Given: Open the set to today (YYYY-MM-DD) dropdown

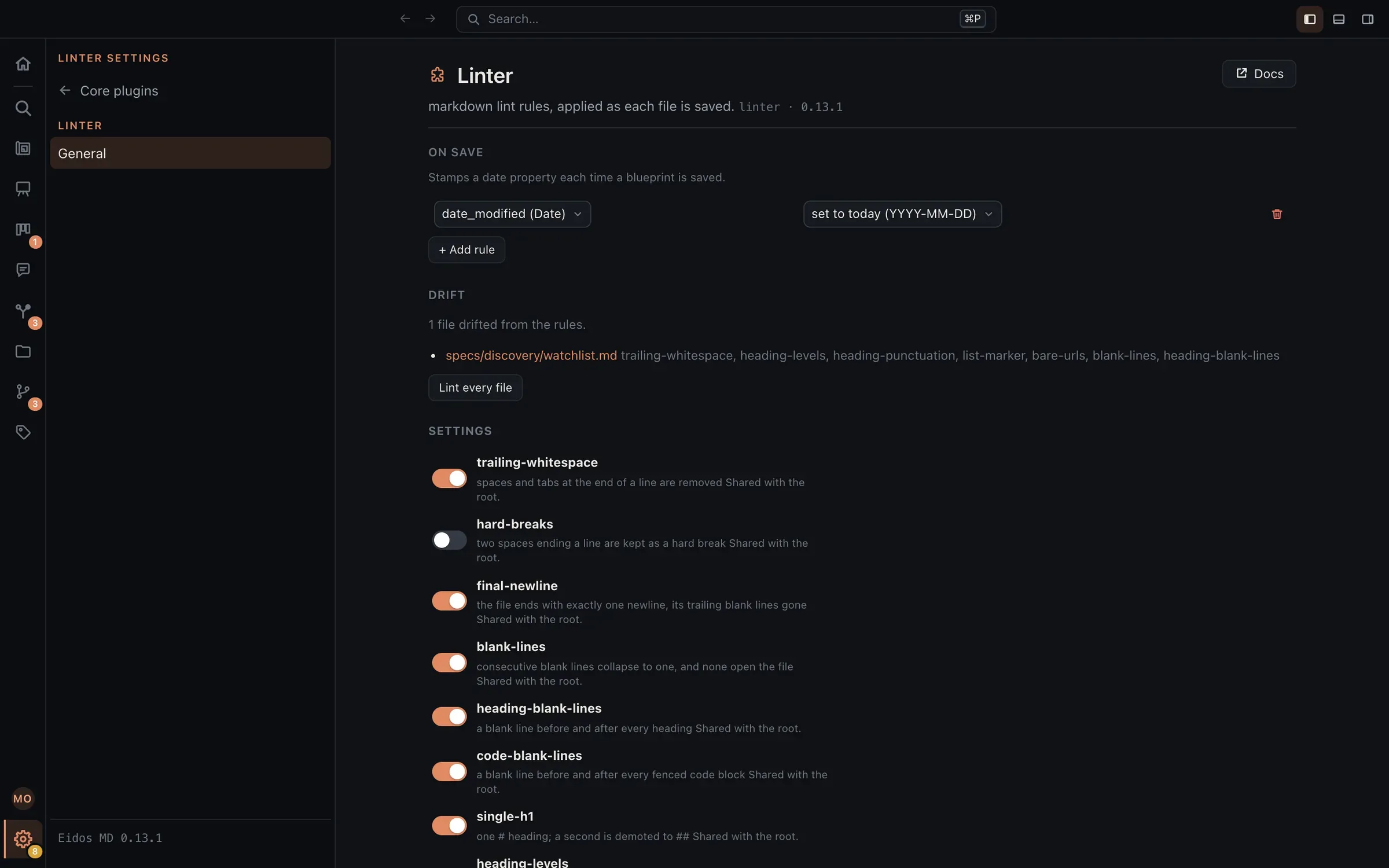Looking at the screenshot, I should tap(902, 214).
